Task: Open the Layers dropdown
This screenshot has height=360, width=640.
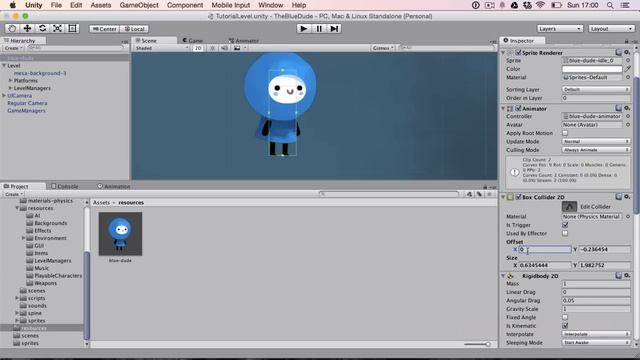Action: (559, 29)
